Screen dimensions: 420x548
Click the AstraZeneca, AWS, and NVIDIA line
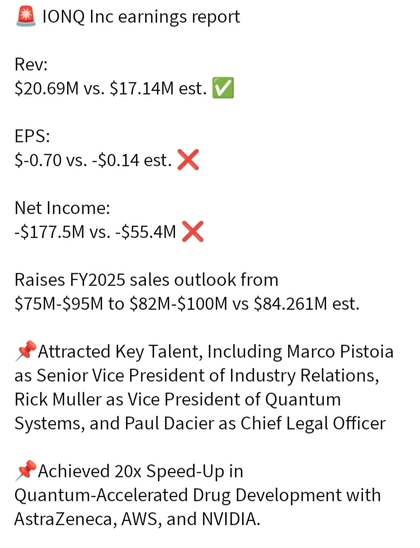coord(137,519)
